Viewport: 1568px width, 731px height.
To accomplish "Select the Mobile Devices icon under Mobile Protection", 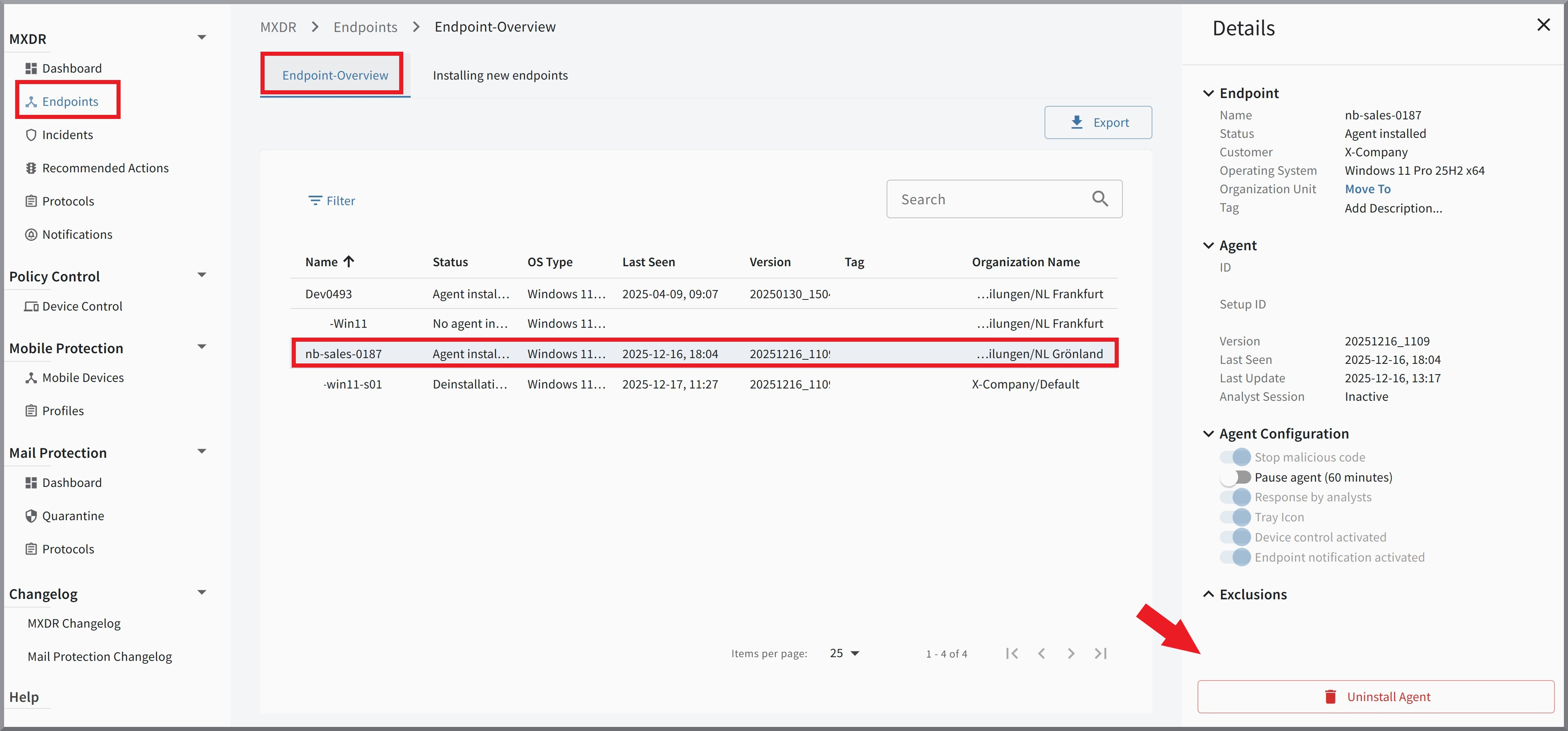I will (31, 377).
